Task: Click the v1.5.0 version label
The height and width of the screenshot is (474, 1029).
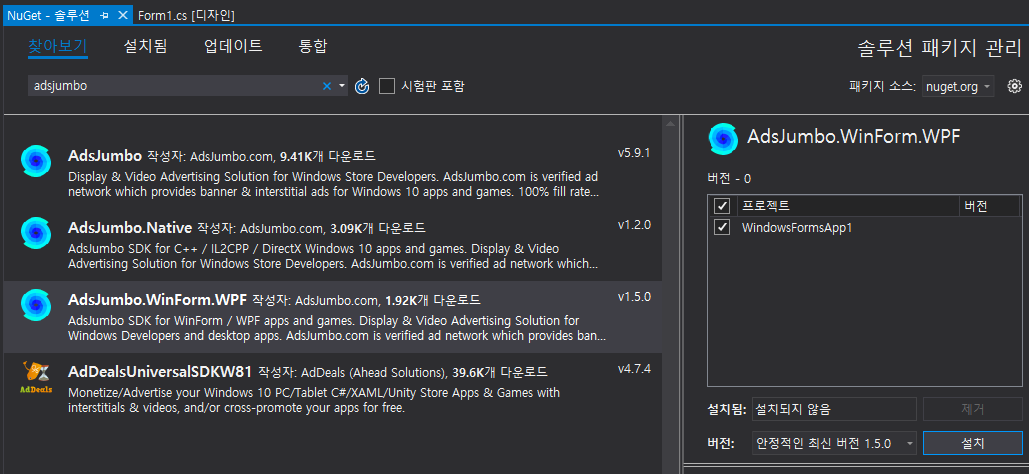Action: pos(634,297)
